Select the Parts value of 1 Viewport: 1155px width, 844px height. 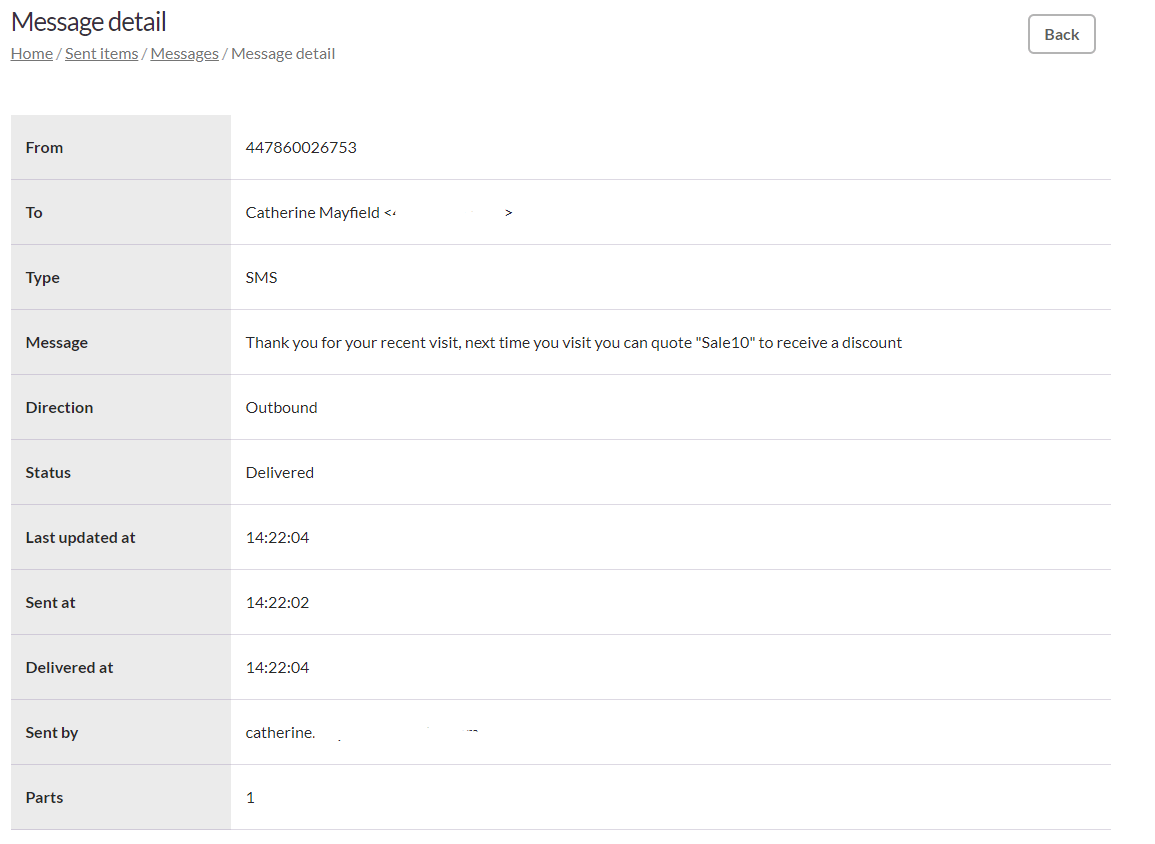(x=249, y=797)
